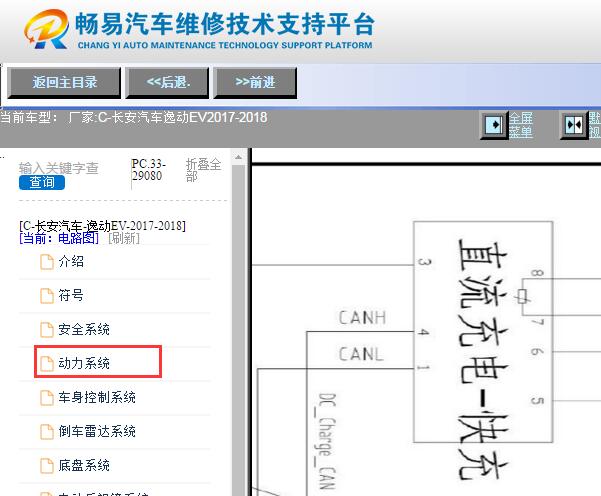
Task: Click the page icon beside 介绍
Action: [47, 262]
